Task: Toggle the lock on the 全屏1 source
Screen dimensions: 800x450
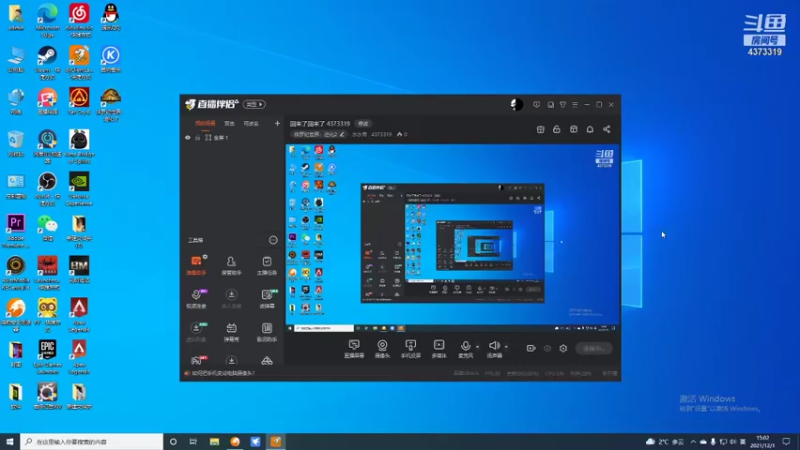Action: [197, 138]
